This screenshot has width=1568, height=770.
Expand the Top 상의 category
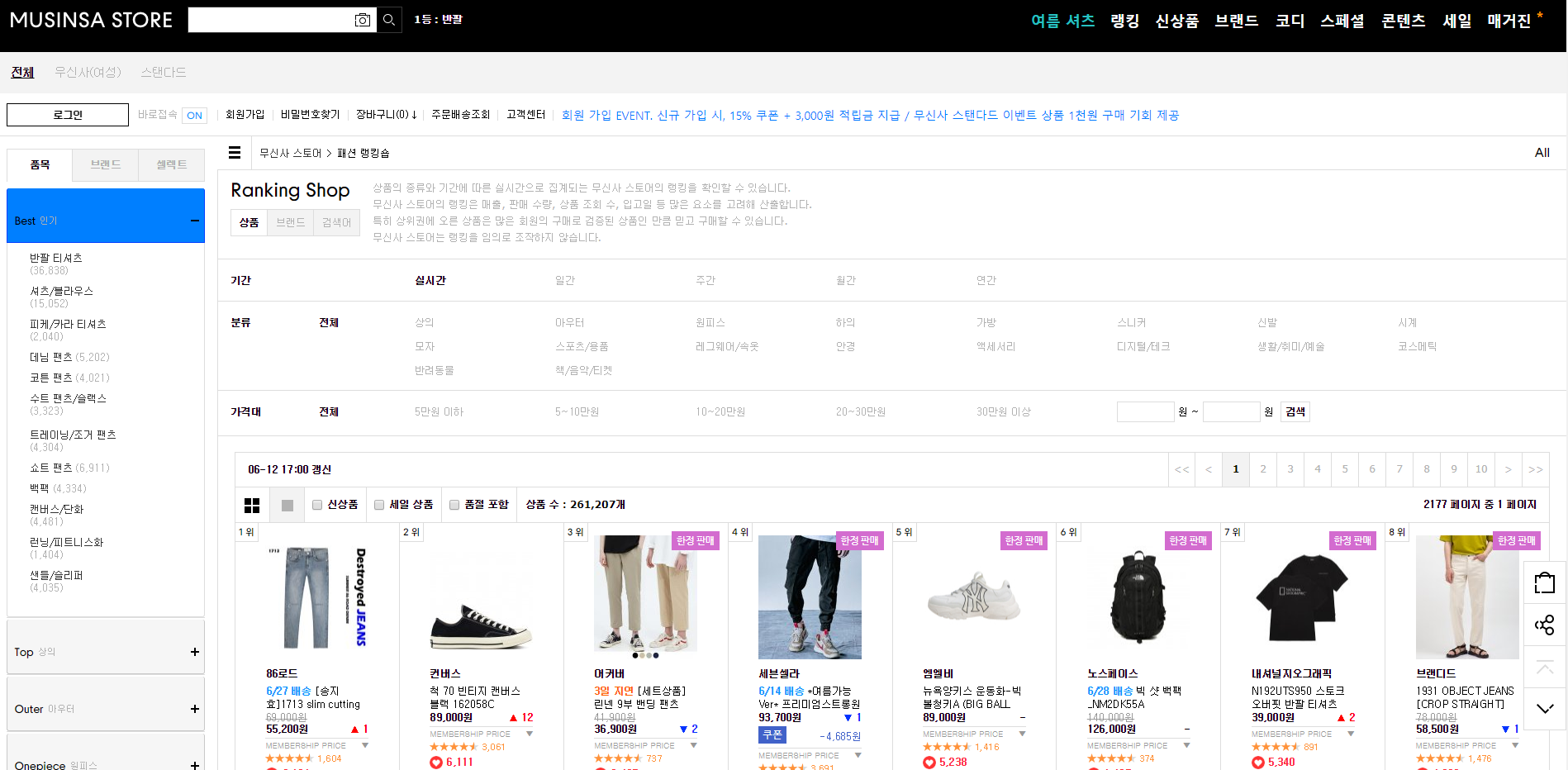pyautogui.click(x=106, y=652)
